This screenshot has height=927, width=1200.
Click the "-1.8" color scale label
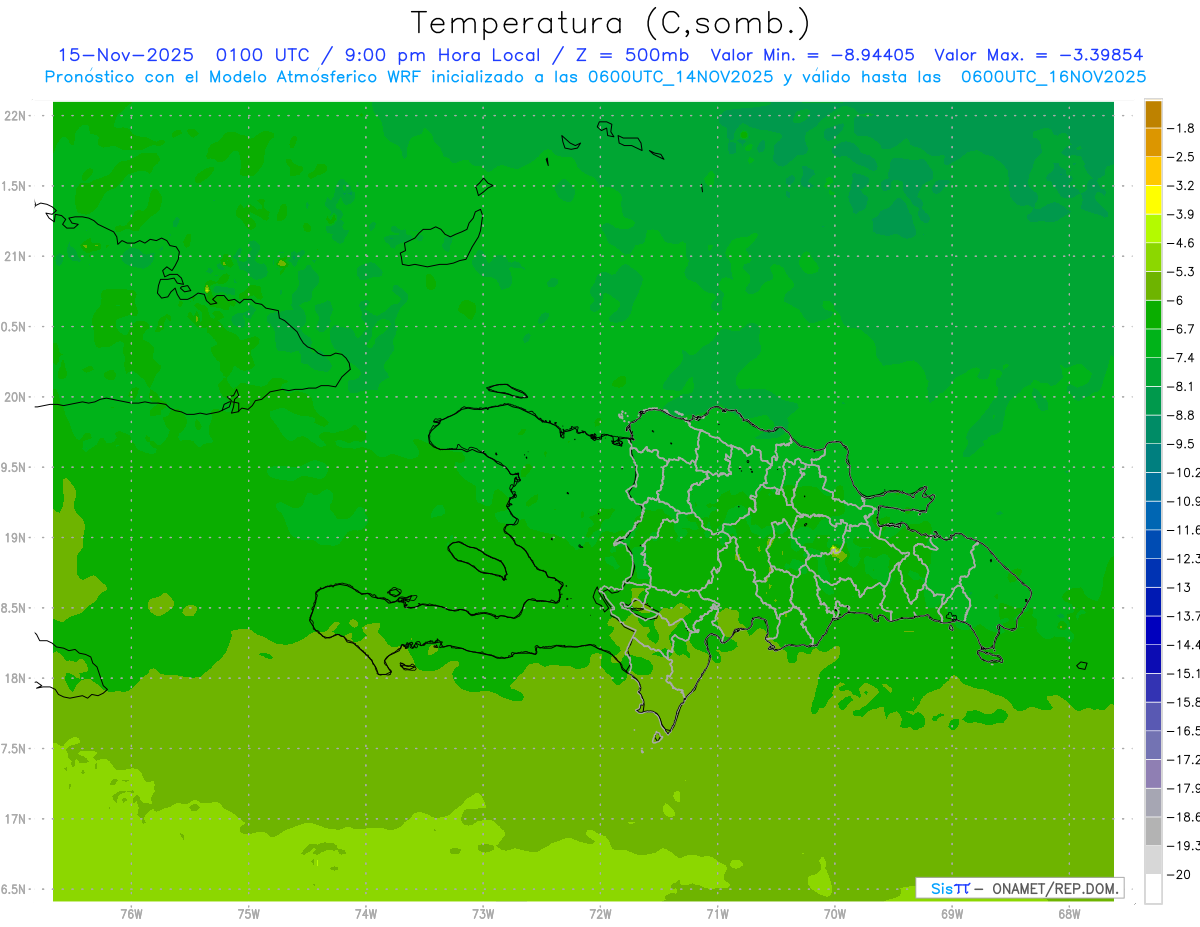pyautogui.click(x=1182, y=128)
